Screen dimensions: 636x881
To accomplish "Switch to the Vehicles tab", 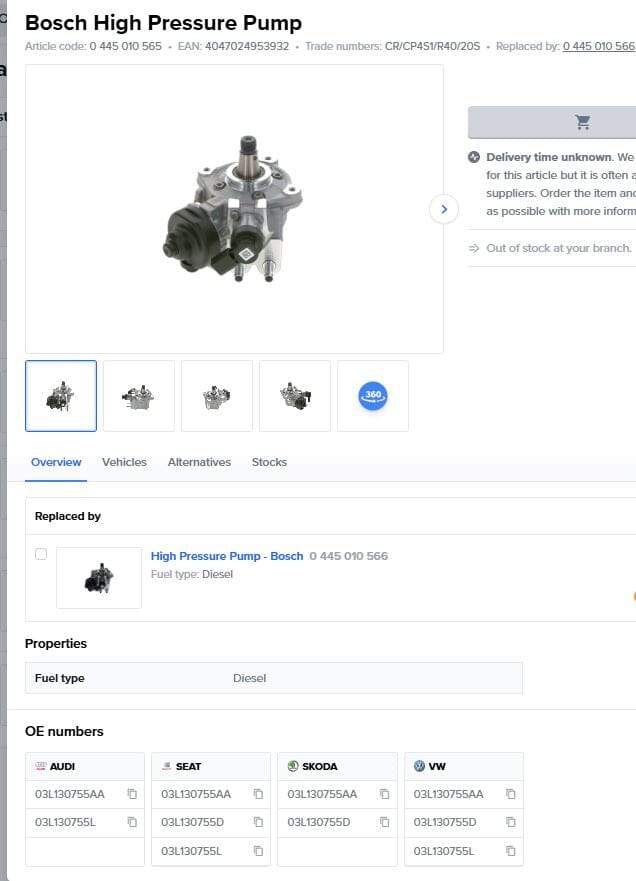I will click(124, 462).
